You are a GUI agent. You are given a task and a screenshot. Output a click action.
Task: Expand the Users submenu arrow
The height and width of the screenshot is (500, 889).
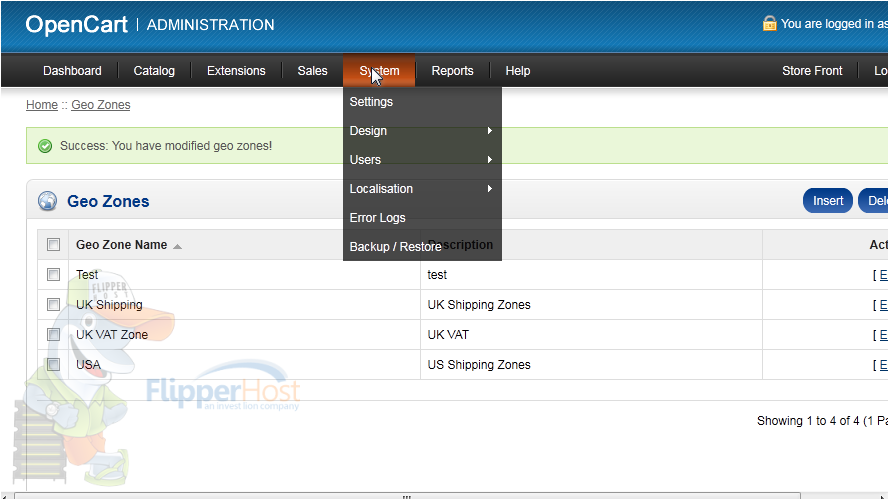tap(490, 160)
